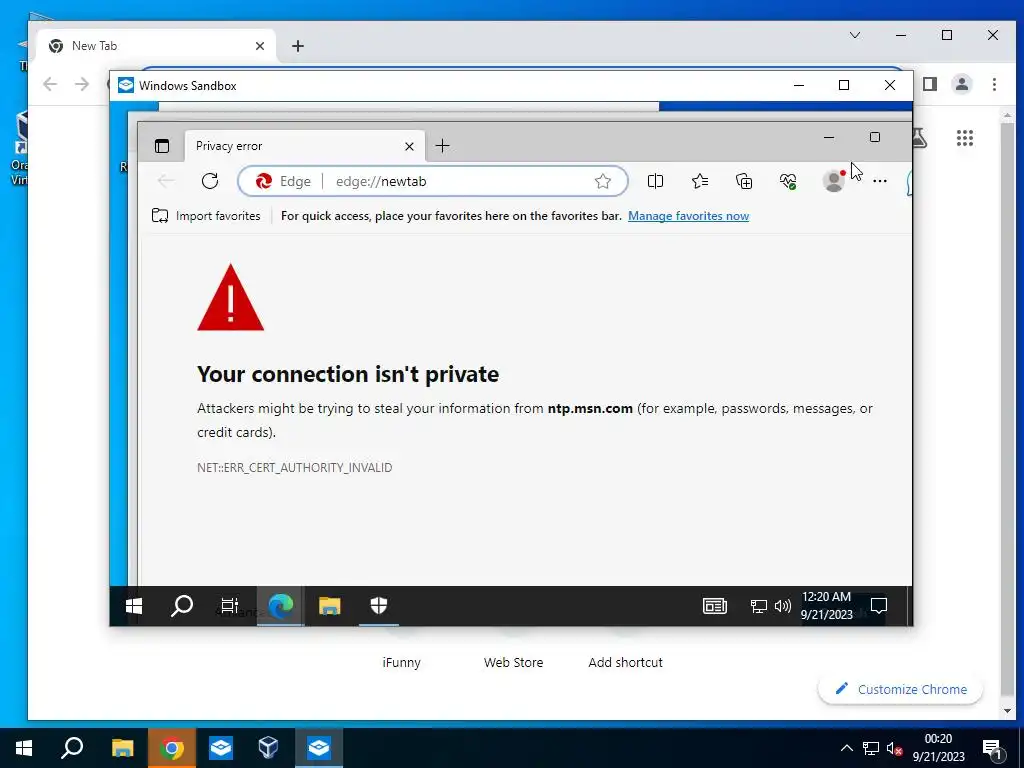This screenshot has height=768, width=1024.
Task: Click Chrome back arrow
Action: pyautogui.click(x=50, y=84)
